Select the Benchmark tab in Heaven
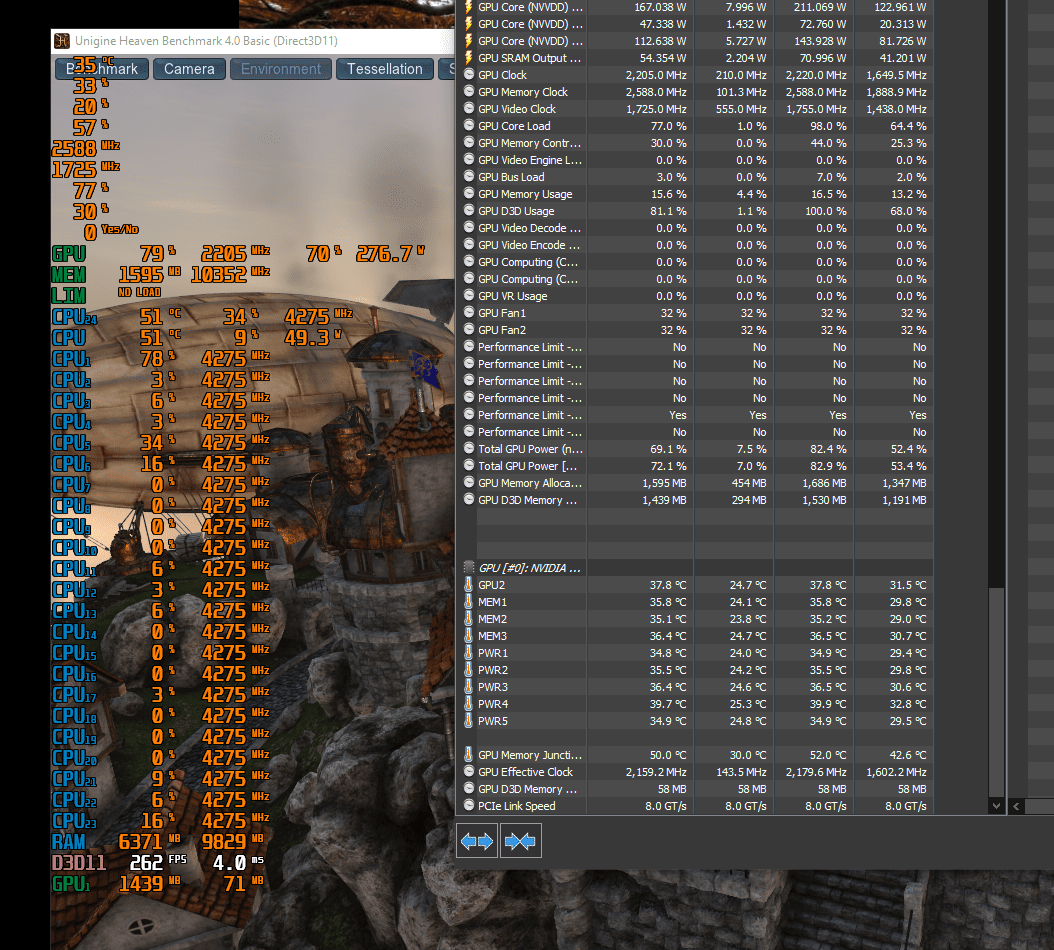 point(102,69)
